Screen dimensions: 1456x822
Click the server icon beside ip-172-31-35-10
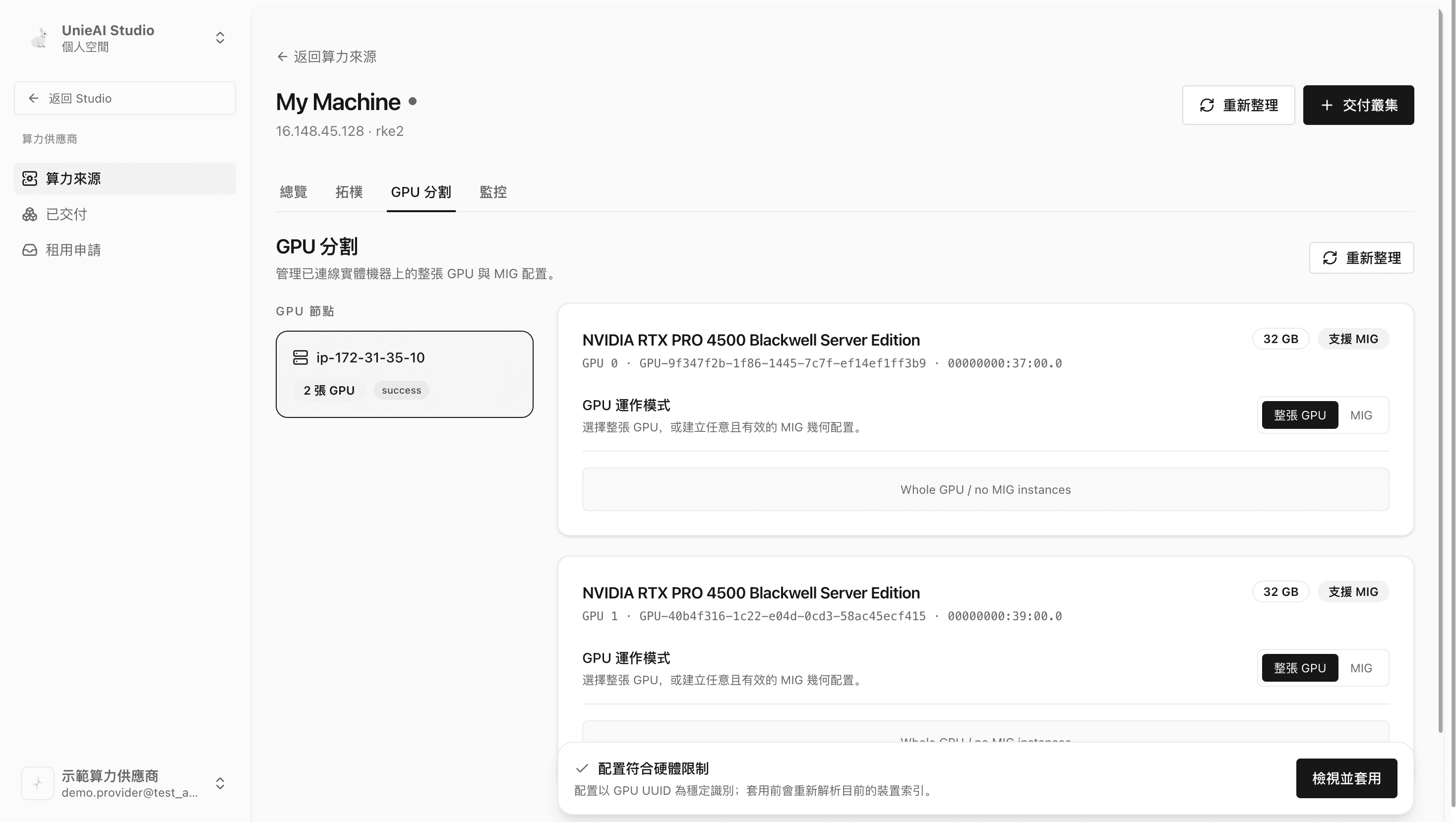(x=300, y=357)
